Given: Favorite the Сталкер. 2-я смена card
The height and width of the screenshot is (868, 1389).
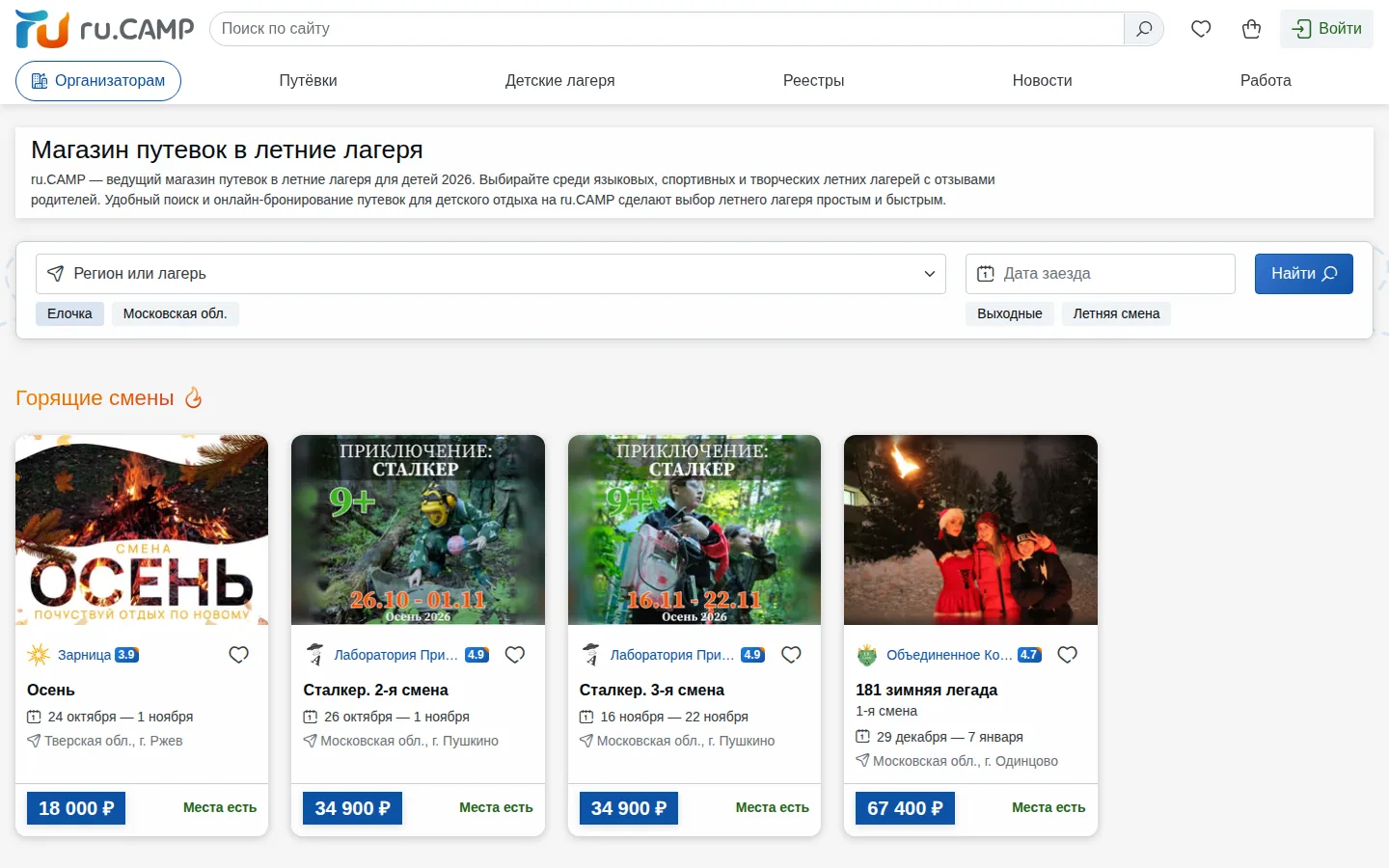Looking at the screenshot, I should [x=515, y=655].
